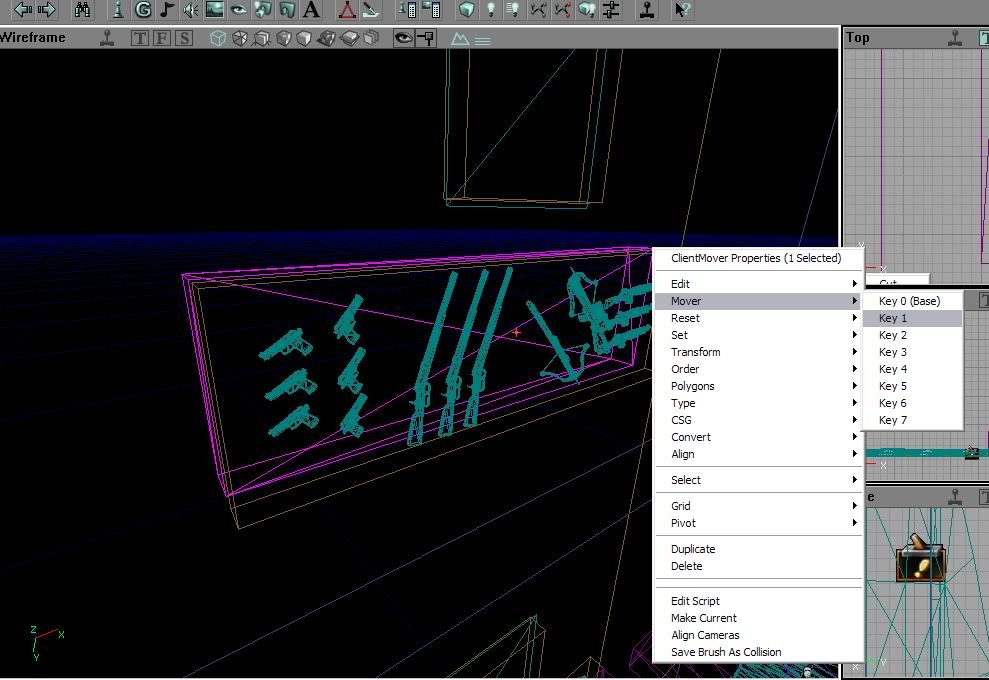This screenshot has width=989, height=680.
Task: Expand the Pivot submenu
Action: point(683,523)
